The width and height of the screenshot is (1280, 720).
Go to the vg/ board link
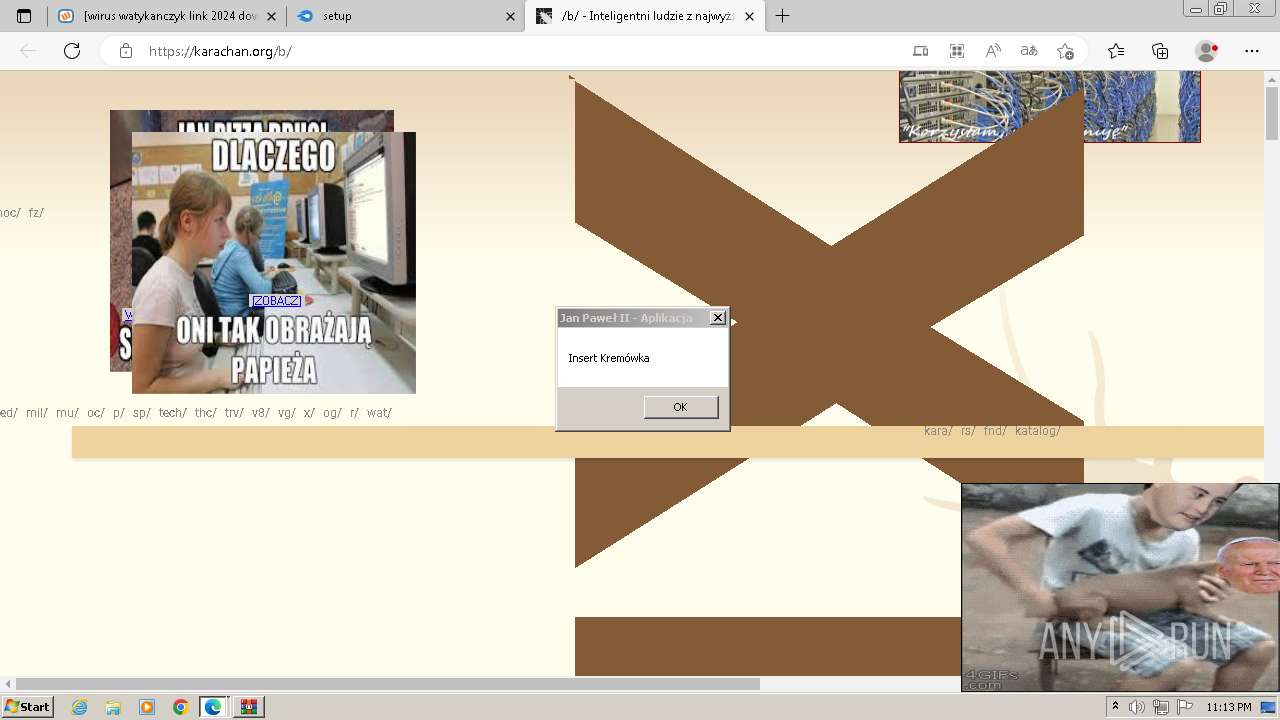[x=287, y=413]
